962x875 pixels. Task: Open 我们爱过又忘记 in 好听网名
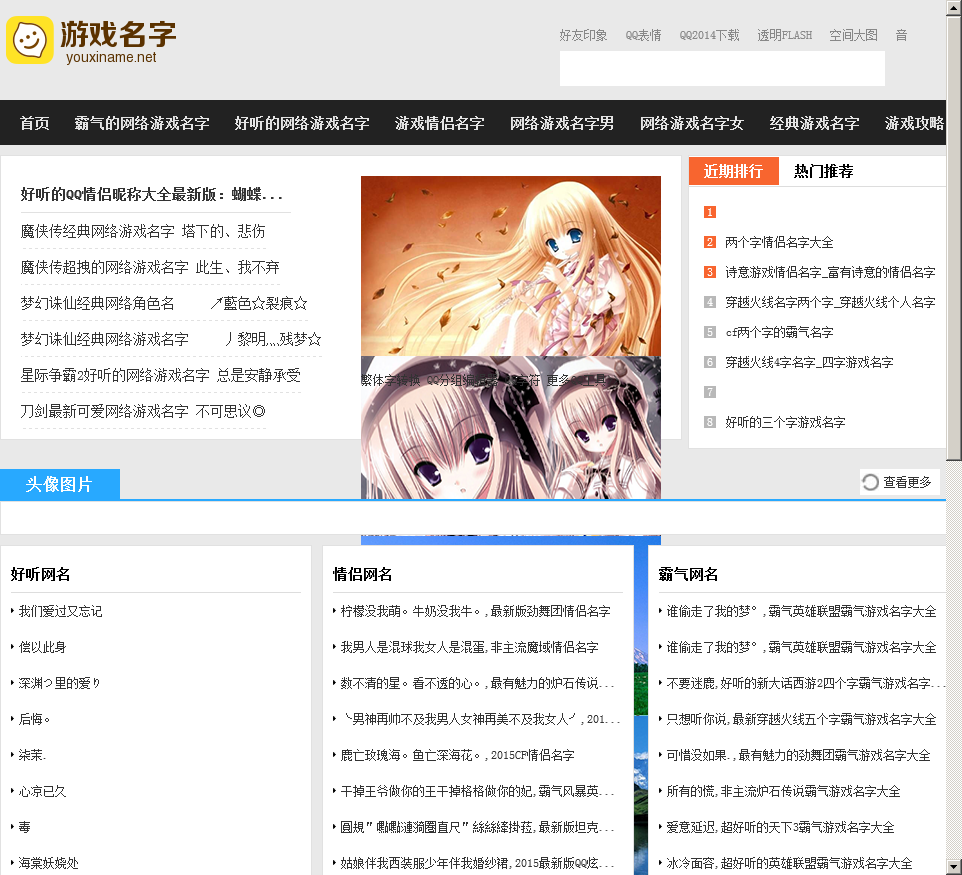pos(60,611)
